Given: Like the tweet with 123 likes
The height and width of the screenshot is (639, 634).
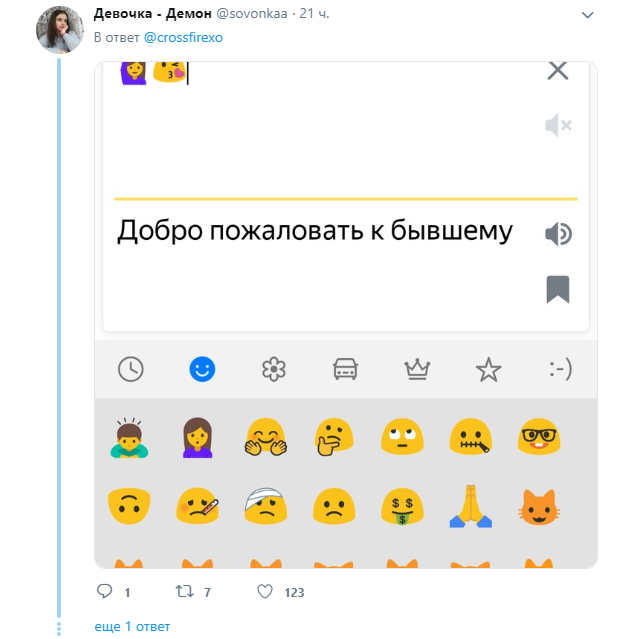Looking at the screenshot, I should 265,591.
